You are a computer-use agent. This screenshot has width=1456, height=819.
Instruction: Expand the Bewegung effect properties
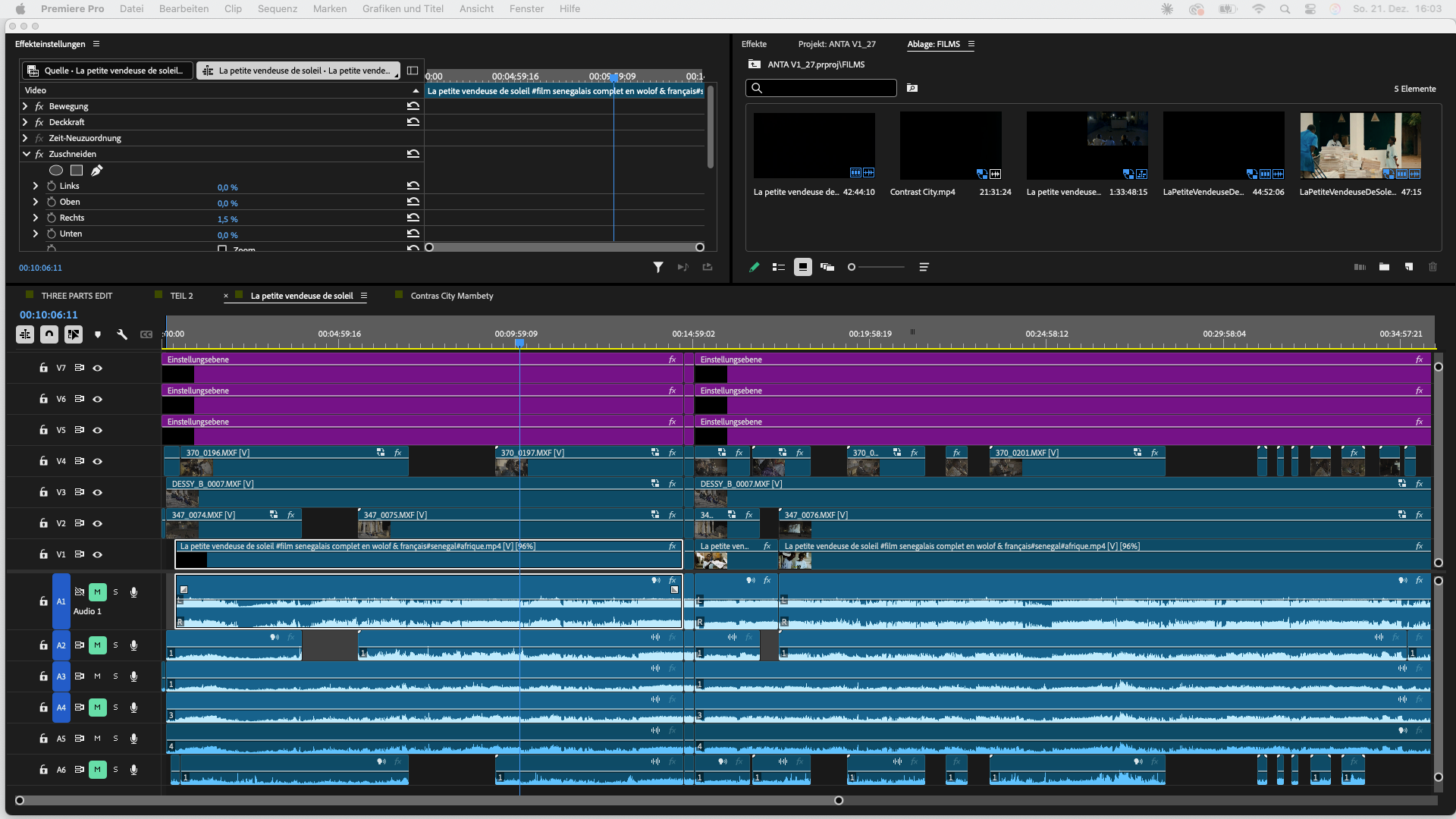point(25,106)
